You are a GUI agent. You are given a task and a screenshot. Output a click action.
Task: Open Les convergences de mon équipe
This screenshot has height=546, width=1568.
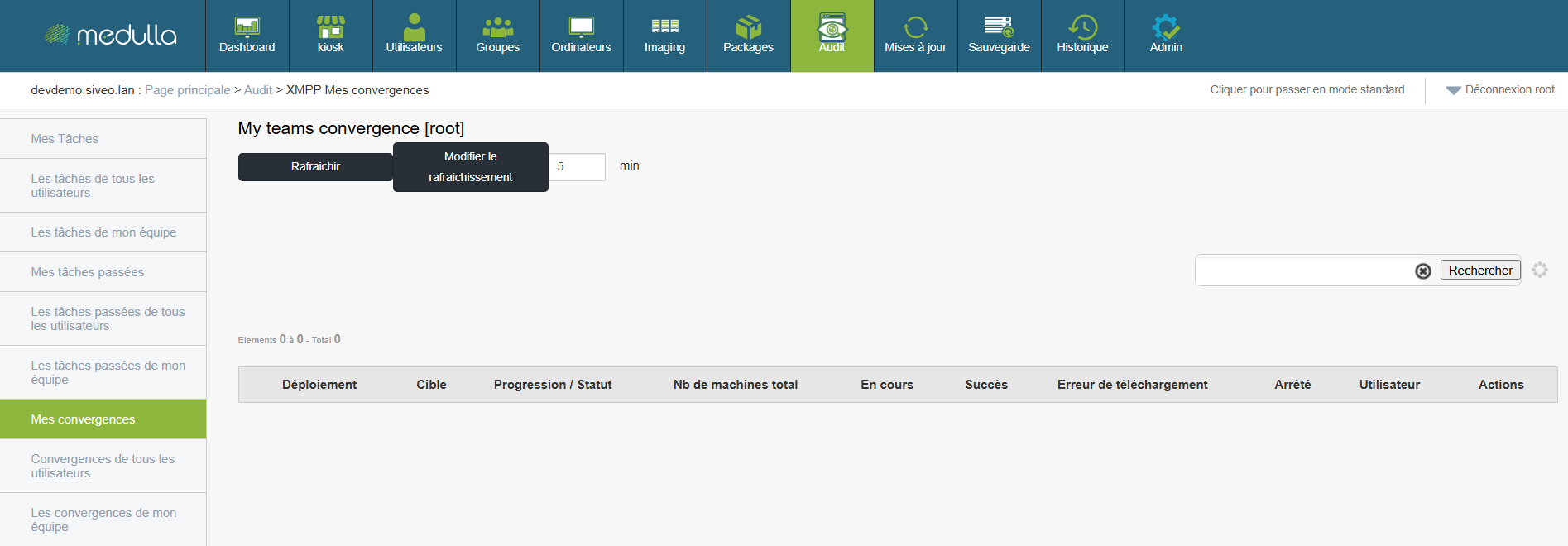pyautogui.click(x=103, y=520)
